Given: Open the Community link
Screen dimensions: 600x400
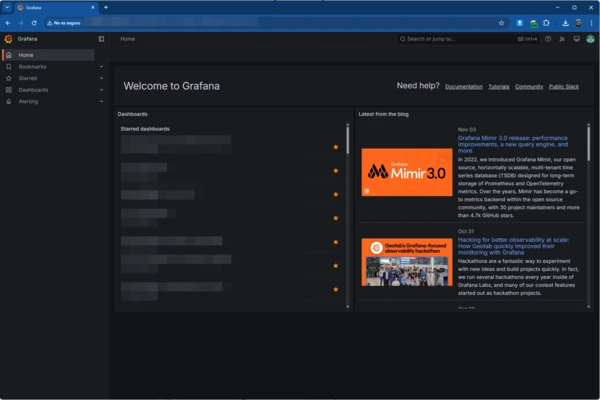Looking at the screenshot, I should point(529,87).
